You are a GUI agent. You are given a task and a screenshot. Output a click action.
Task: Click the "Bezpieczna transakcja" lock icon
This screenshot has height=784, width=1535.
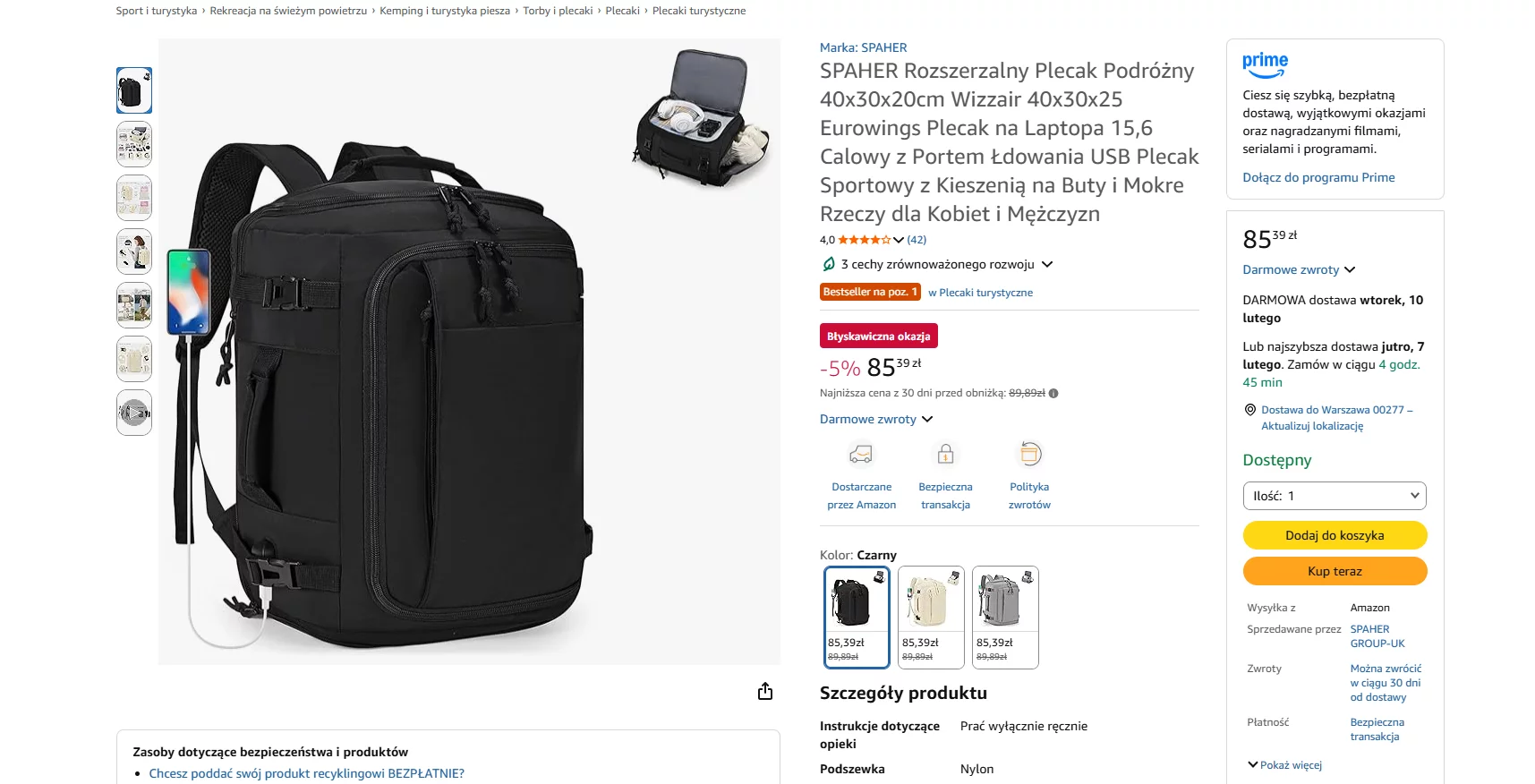coord(945,455)
